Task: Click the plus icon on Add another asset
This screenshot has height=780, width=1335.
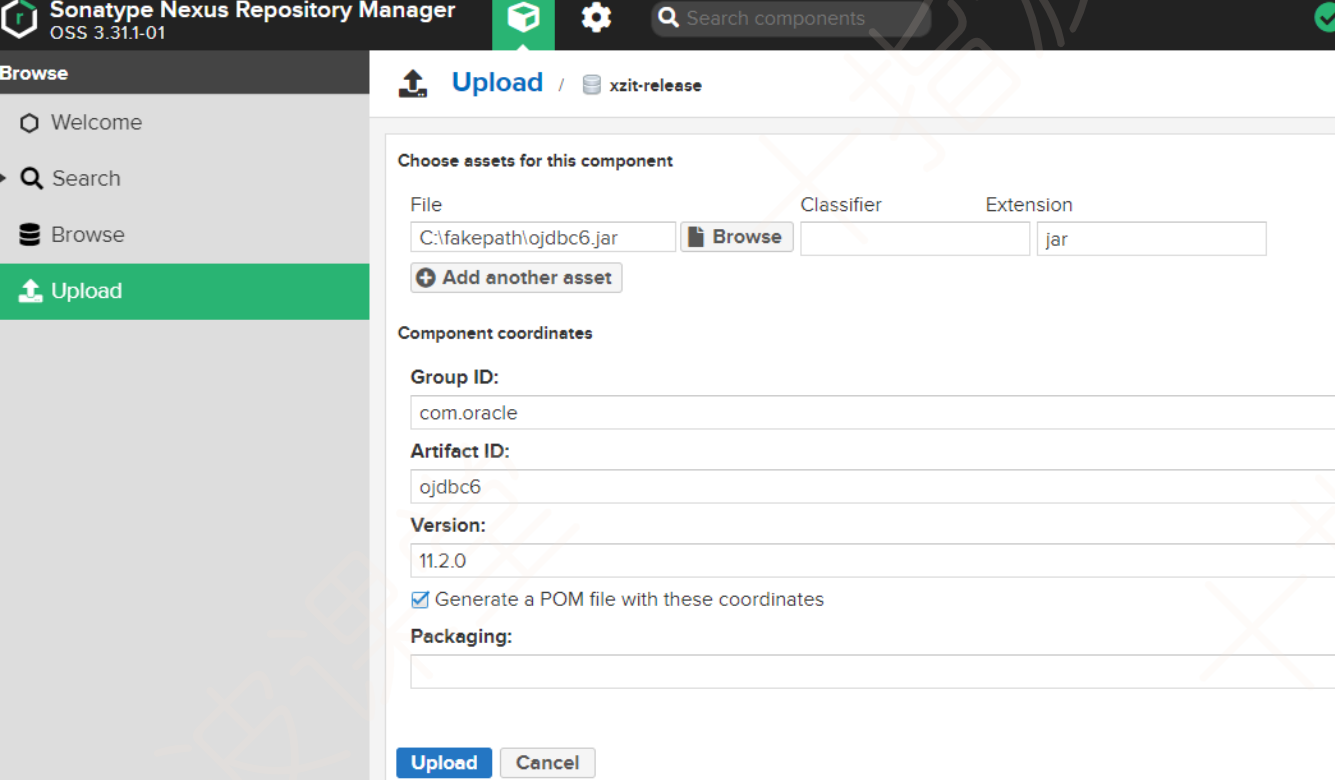Action: click(426, 278)
